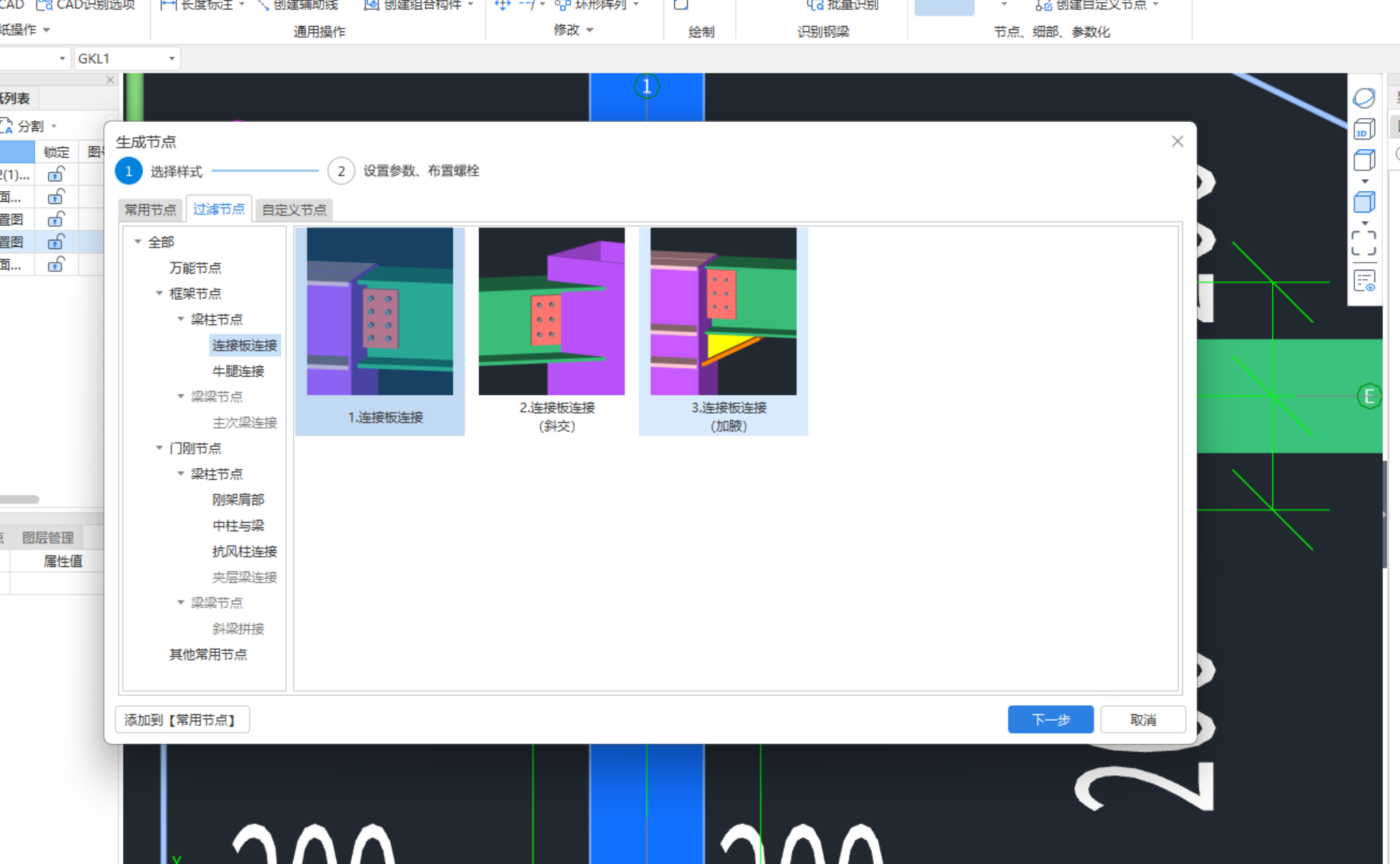This screenshot has width=1400, height=864.
Task: Click the CAD识别选项 toolbar icon
Action: (44, 5)
